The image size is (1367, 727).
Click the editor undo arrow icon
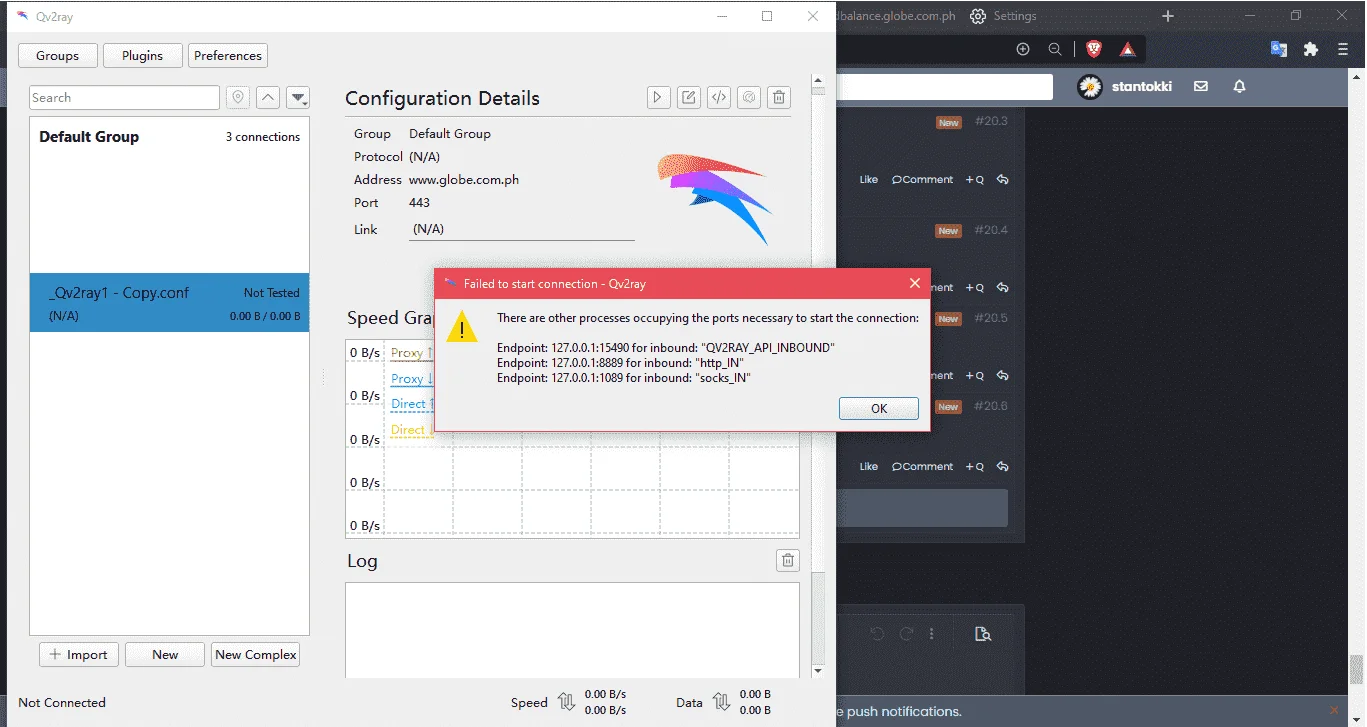point(877,634)
